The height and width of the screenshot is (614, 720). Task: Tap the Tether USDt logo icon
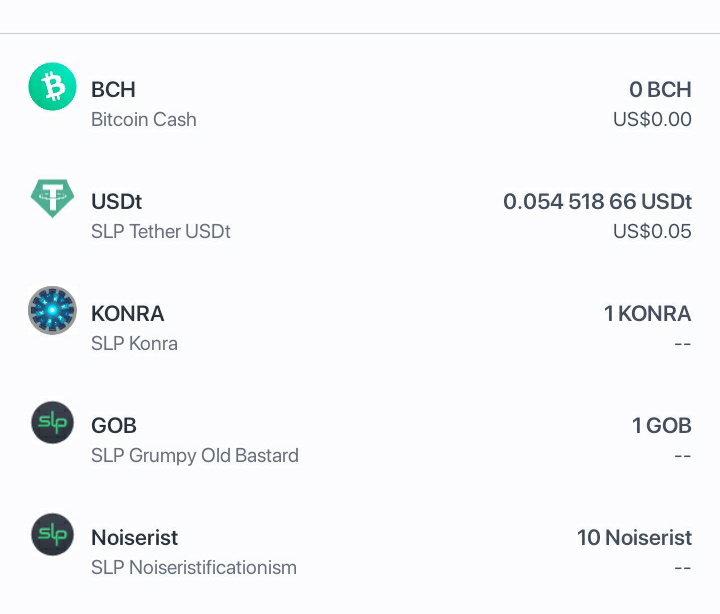pyautogui.click(x=52, y=198)
